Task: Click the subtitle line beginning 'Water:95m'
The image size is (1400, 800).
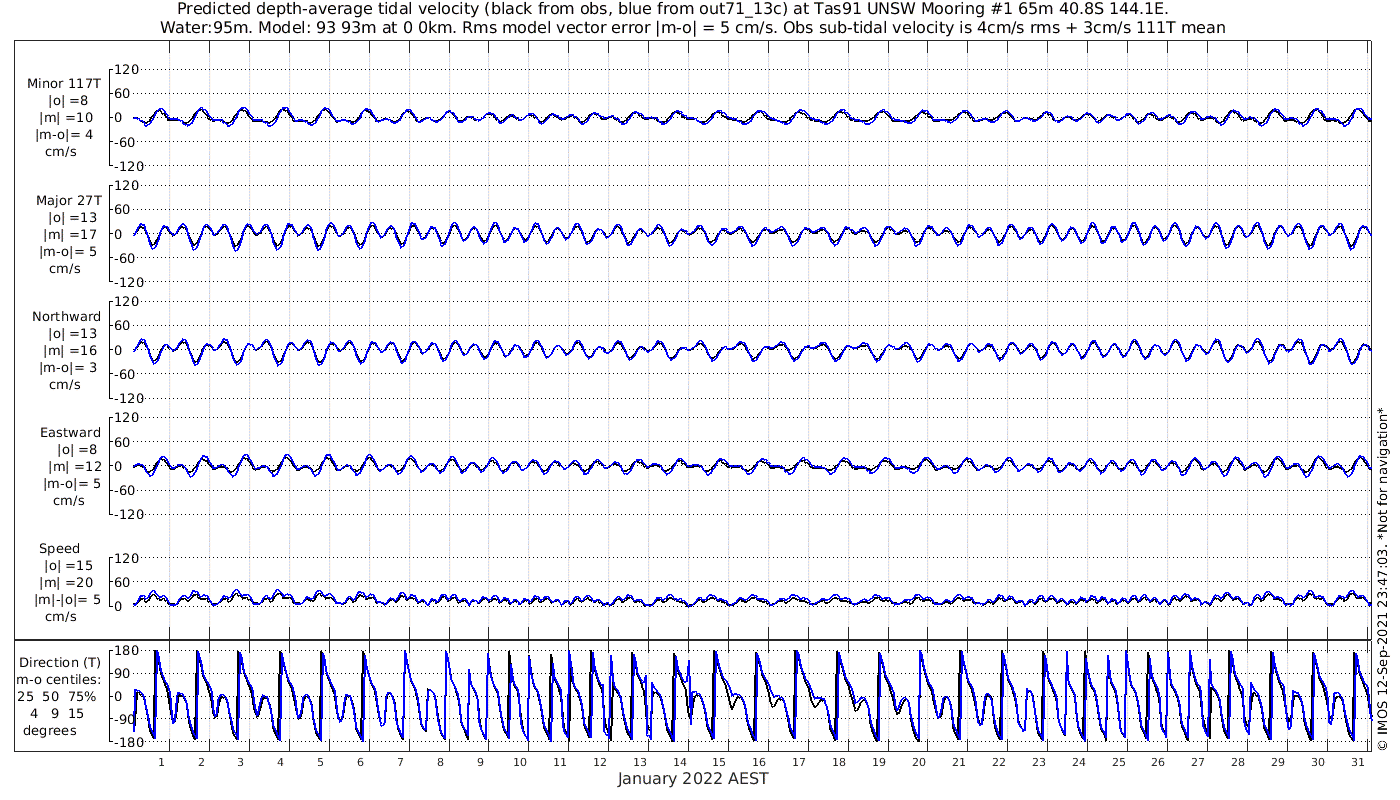Action: point(692,27)
